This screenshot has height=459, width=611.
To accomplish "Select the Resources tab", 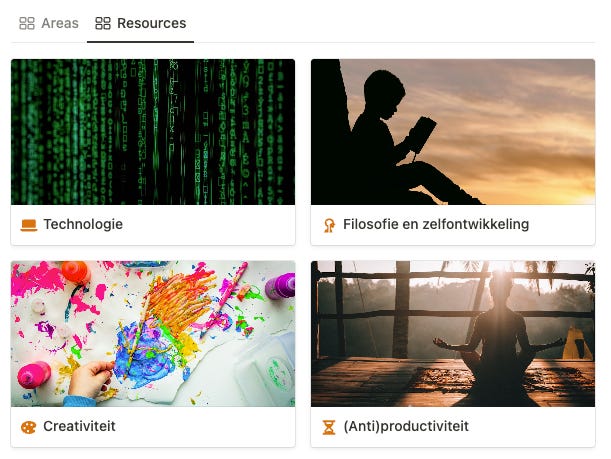I will [141, 23].
